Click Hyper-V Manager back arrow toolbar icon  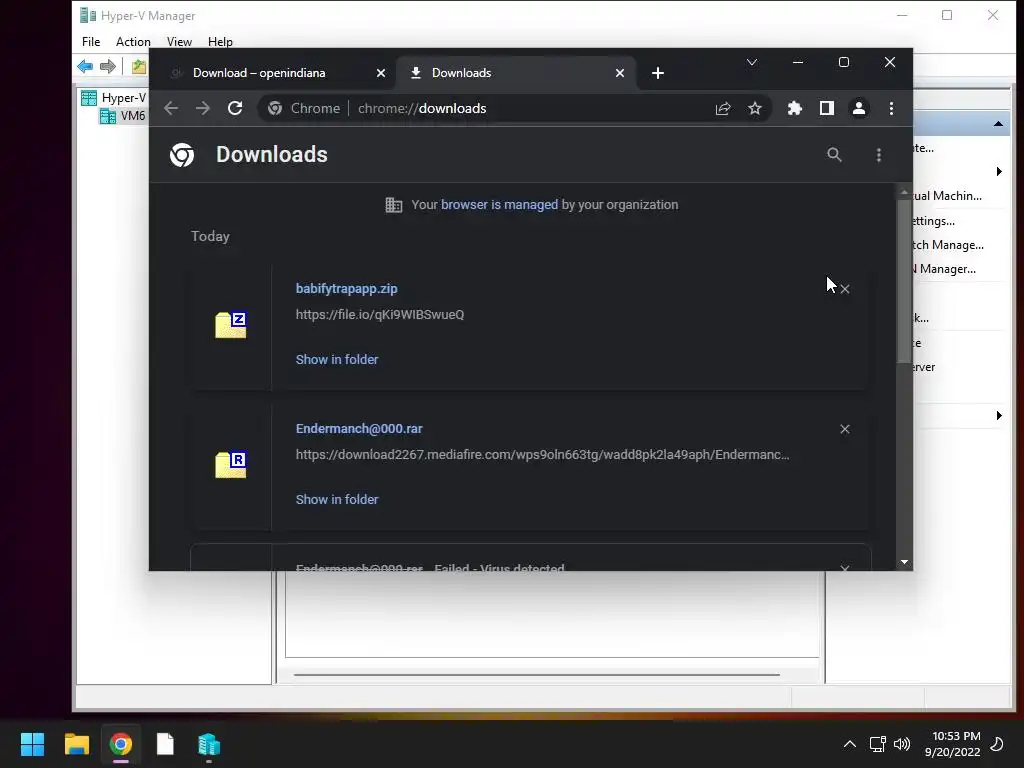click(85, 66)
